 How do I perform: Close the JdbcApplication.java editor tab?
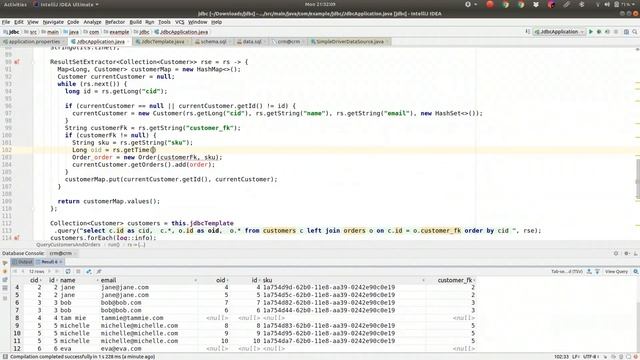(128, 42)
